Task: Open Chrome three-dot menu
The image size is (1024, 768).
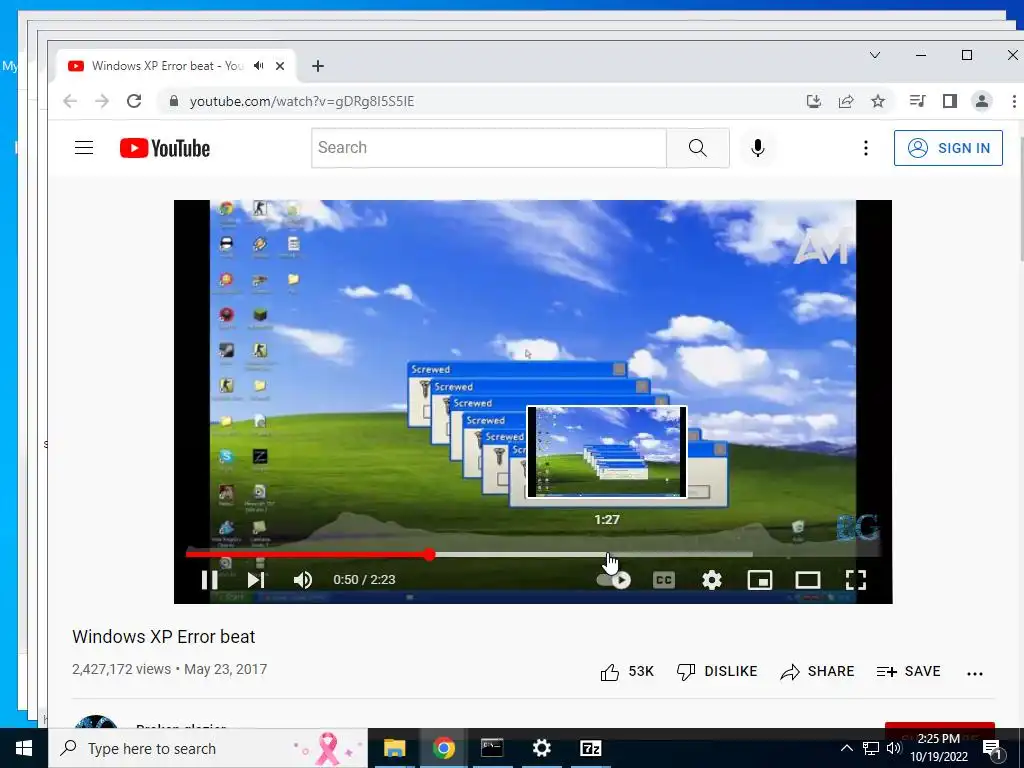Action: 1014,101
